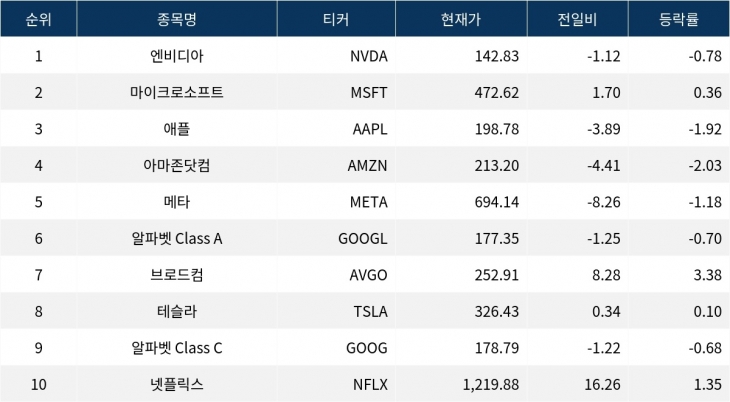Click the 등락률 column header
The image size is (730, 402).
[x=678, y=19]
